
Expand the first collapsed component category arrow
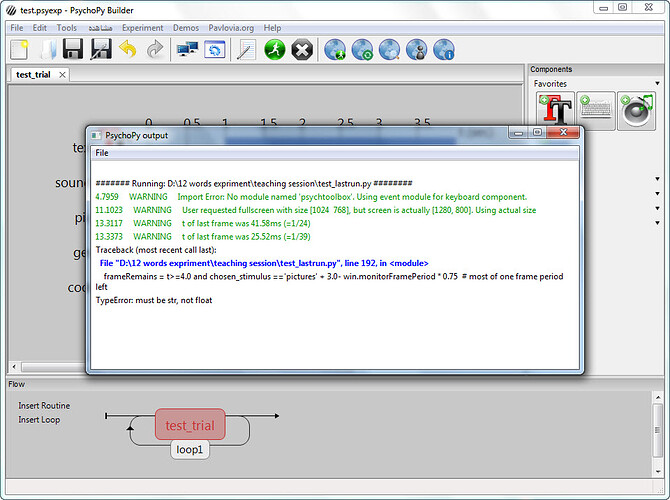[x=657, y=179]
